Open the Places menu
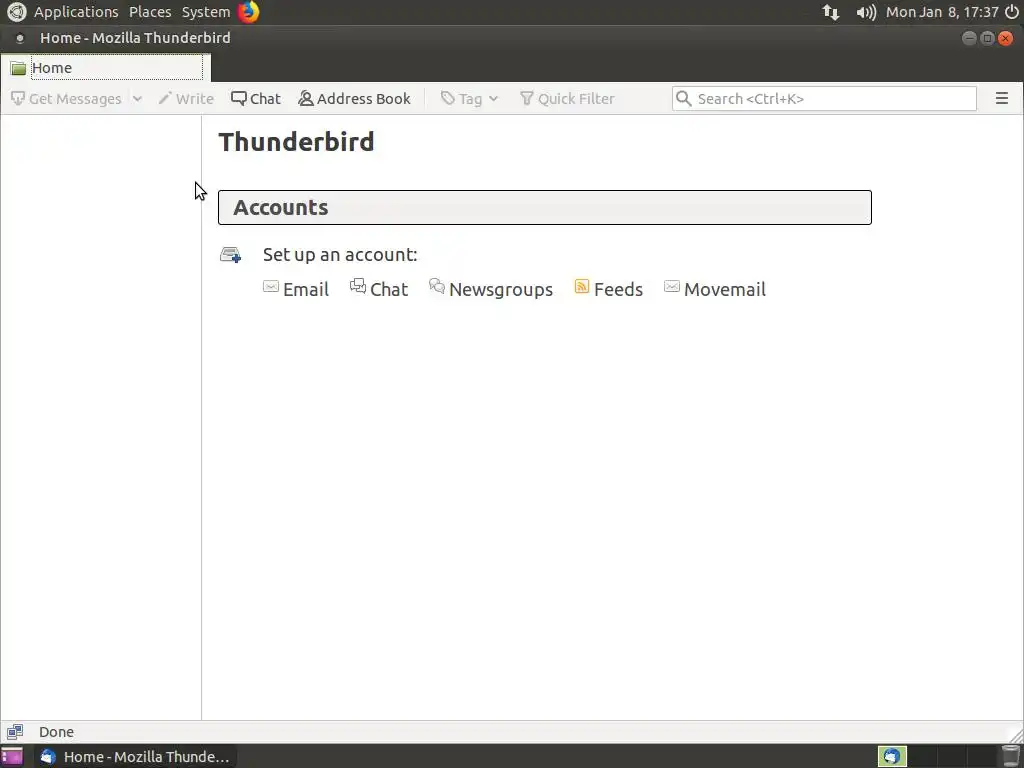 click(x=150, y=12)
